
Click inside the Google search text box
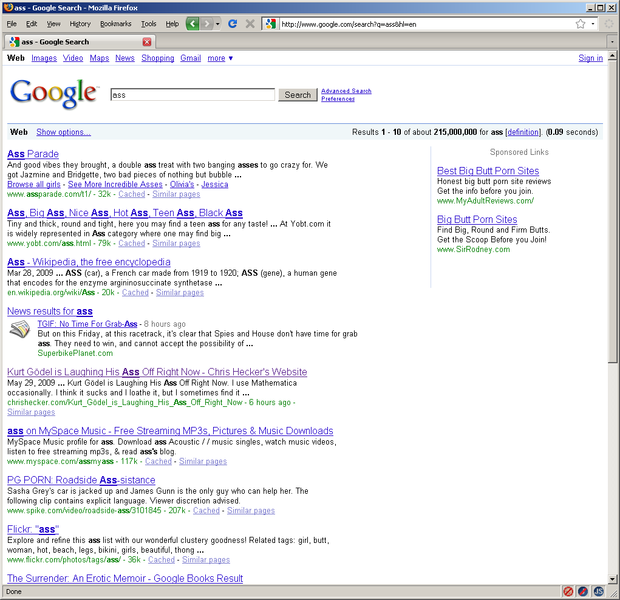point(191,95)
